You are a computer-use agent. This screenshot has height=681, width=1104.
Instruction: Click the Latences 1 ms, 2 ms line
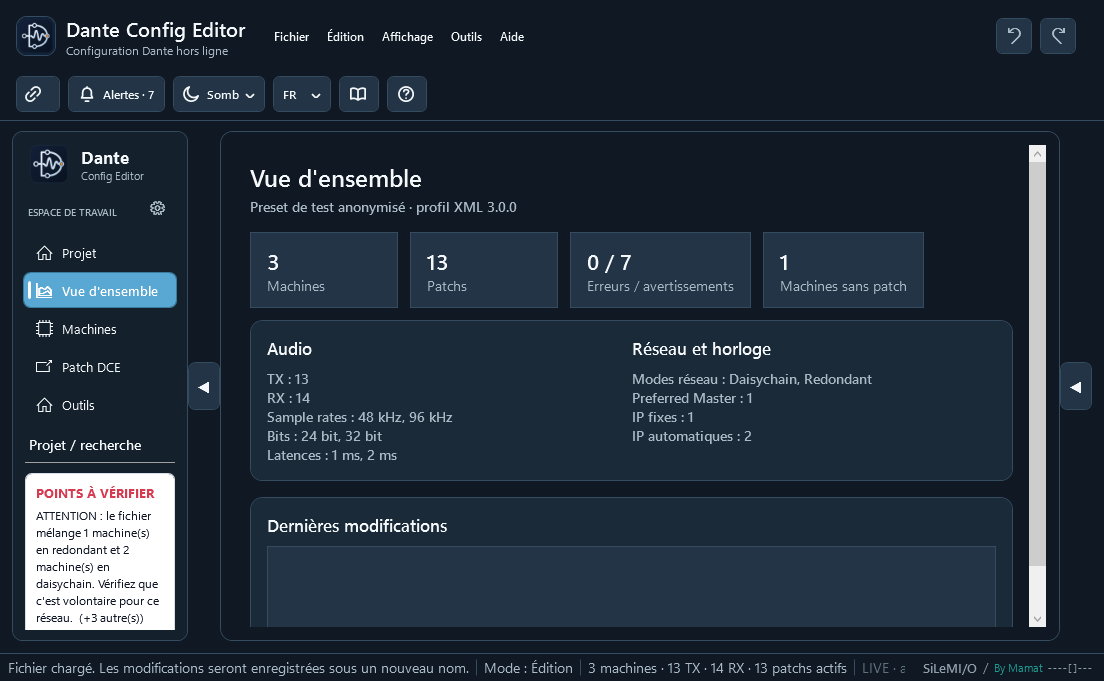pyautogui.click(x=332, y=455)
